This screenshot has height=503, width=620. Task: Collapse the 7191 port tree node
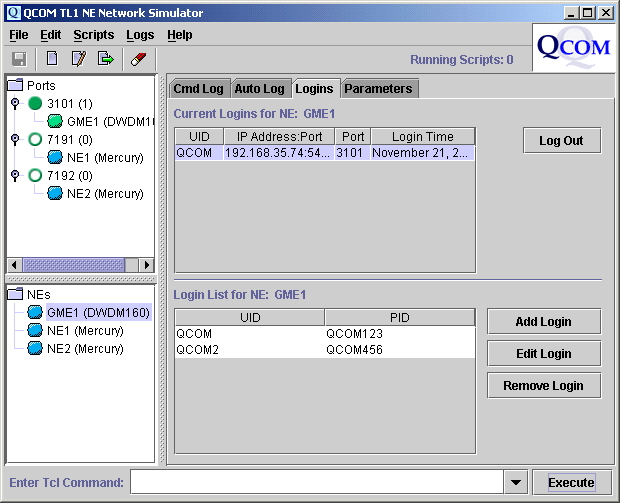click(x=15, y=140)
